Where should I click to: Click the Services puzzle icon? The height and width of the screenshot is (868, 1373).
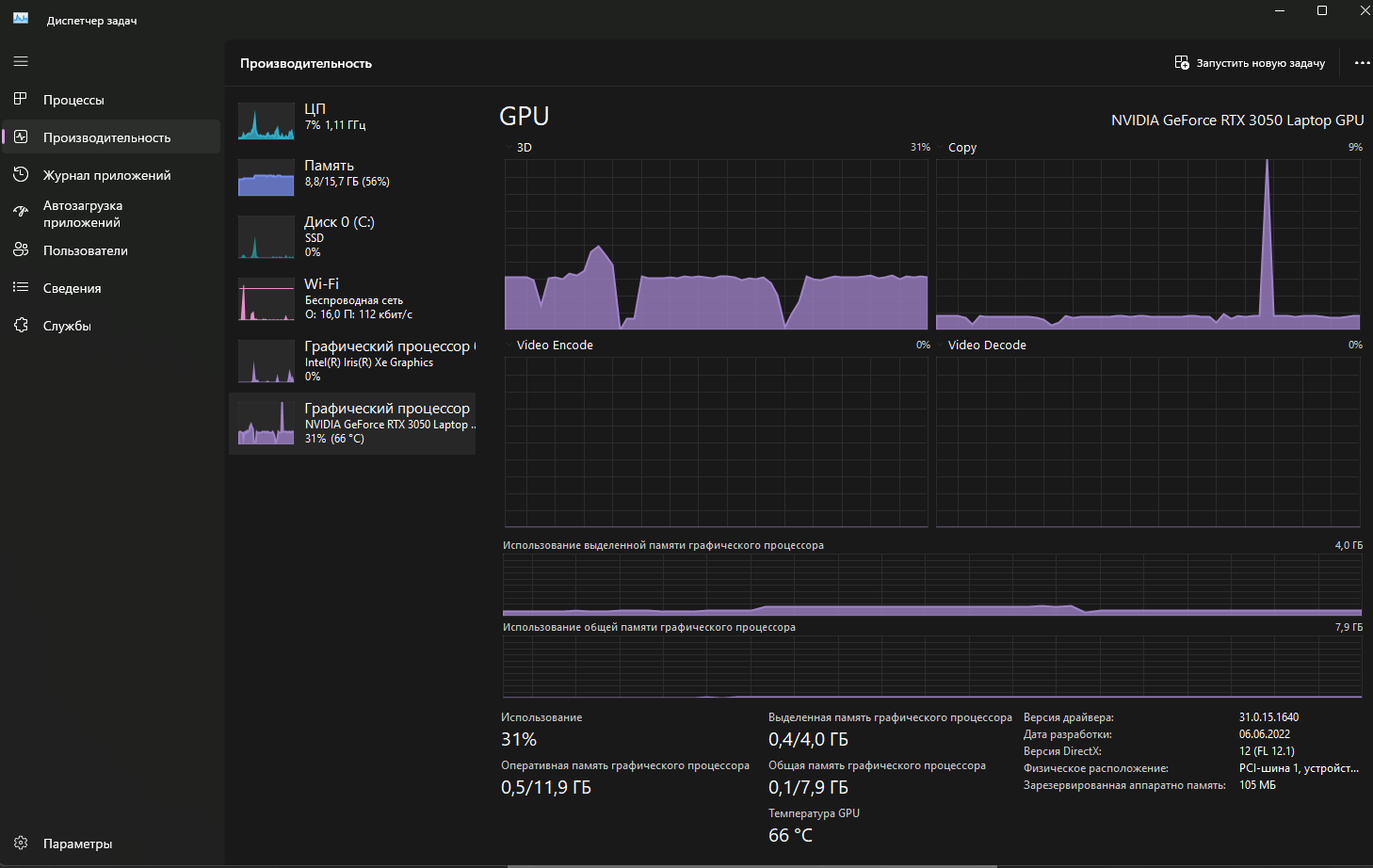coord(21,325)
